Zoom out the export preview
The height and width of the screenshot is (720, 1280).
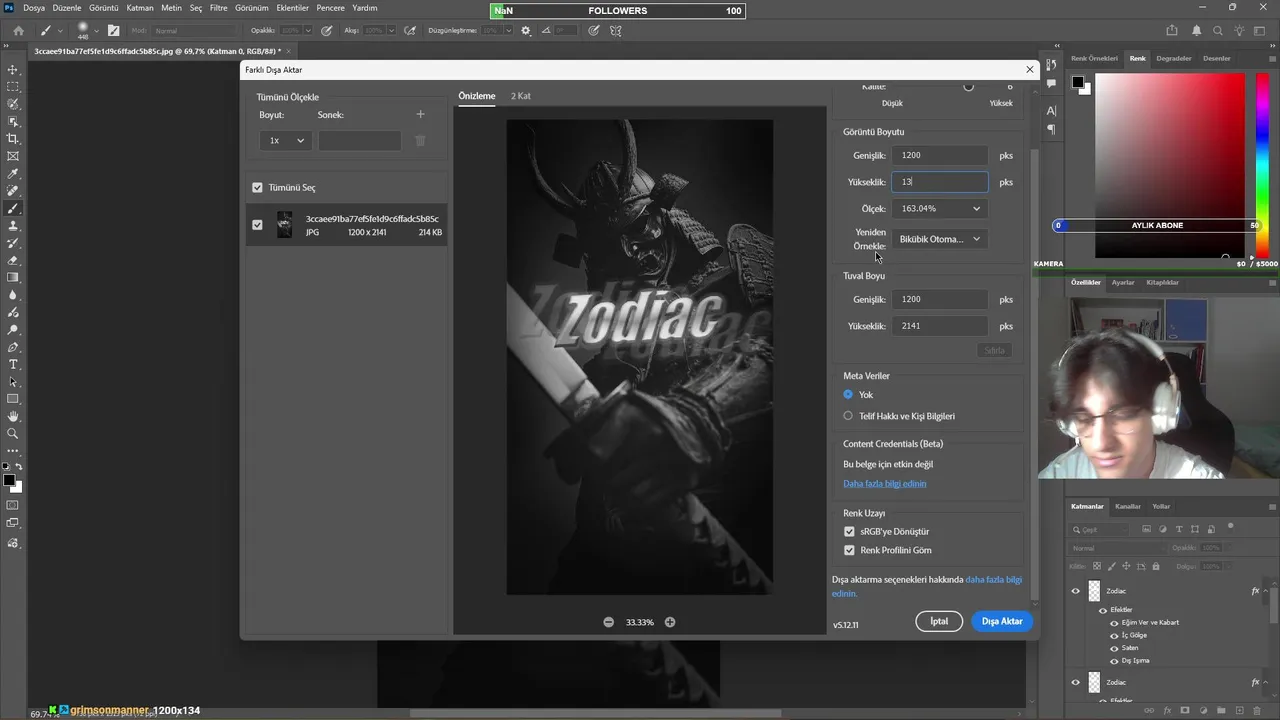[608, 622]
